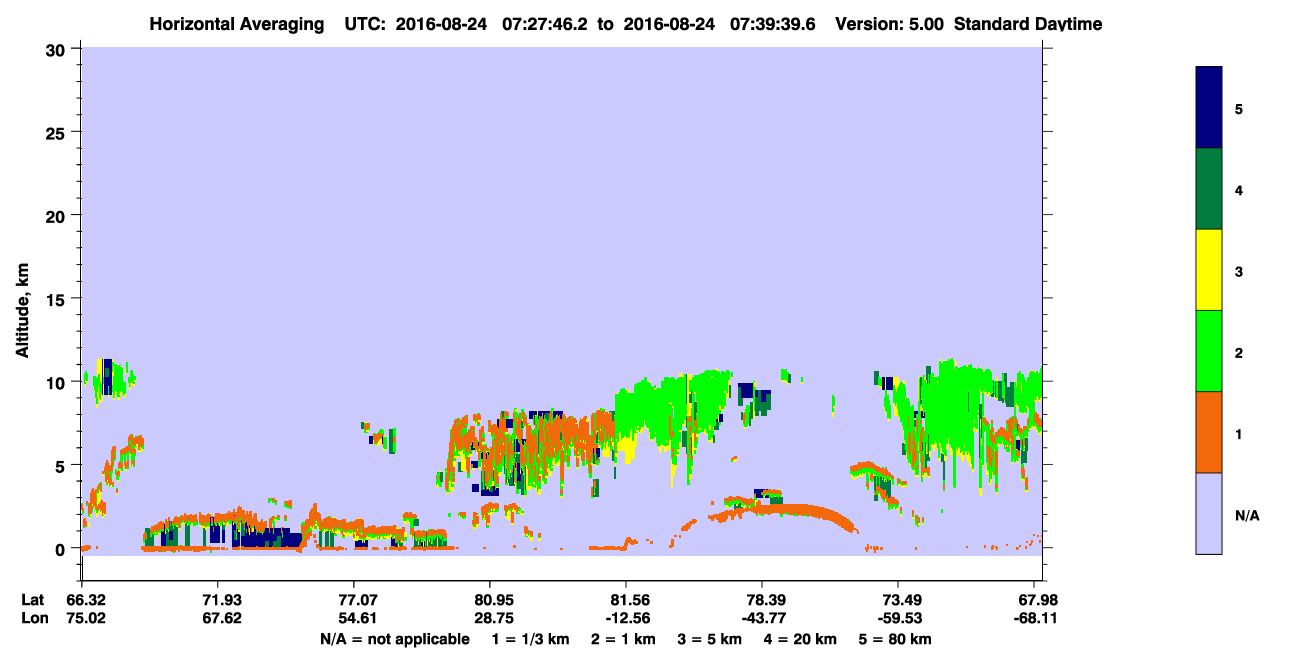Click the color bar label '3'
This screenshot has width=1300, height=667.
(1239, 270)
